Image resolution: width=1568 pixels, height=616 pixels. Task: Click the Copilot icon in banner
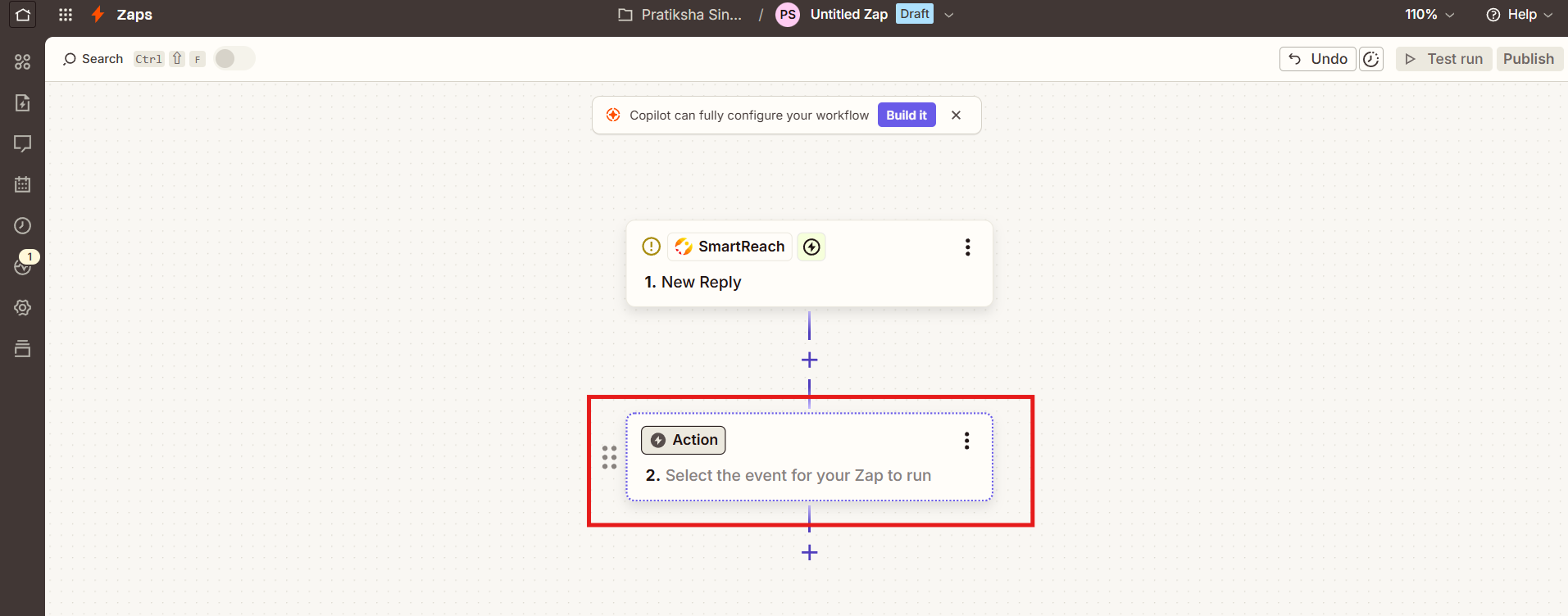click(613, 115)
